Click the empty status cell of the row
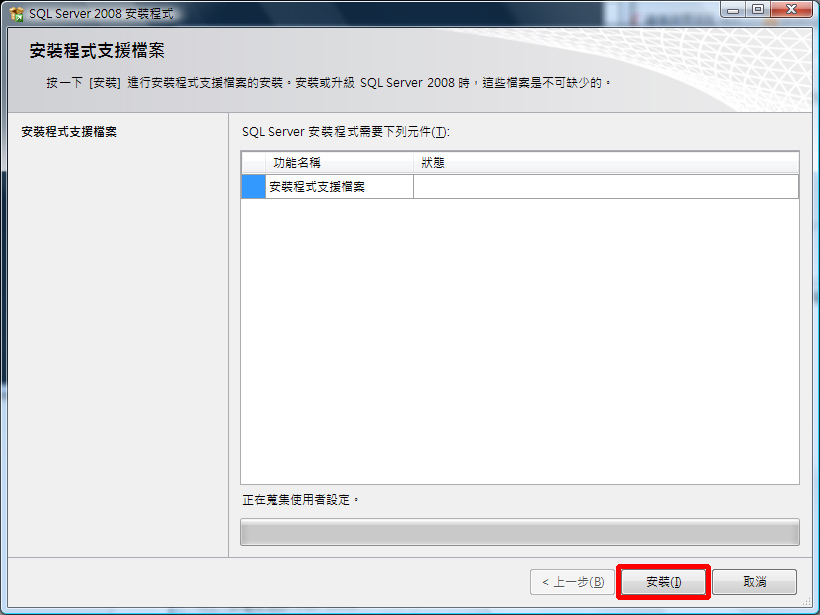 click(x=606, y=187)
